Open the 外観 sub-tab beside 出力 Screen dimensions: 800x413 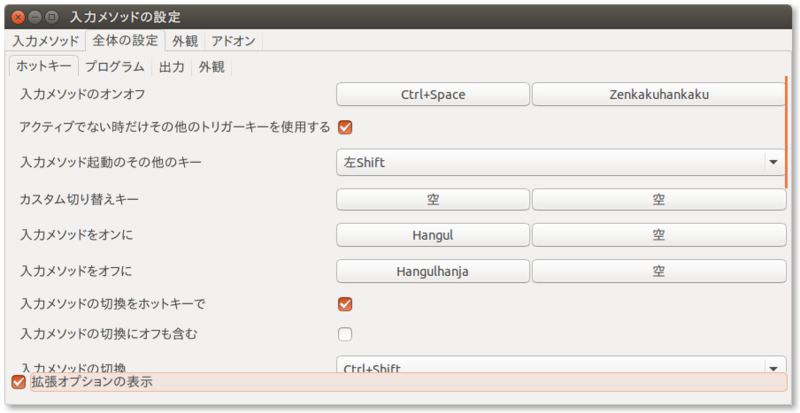point(212,66)
